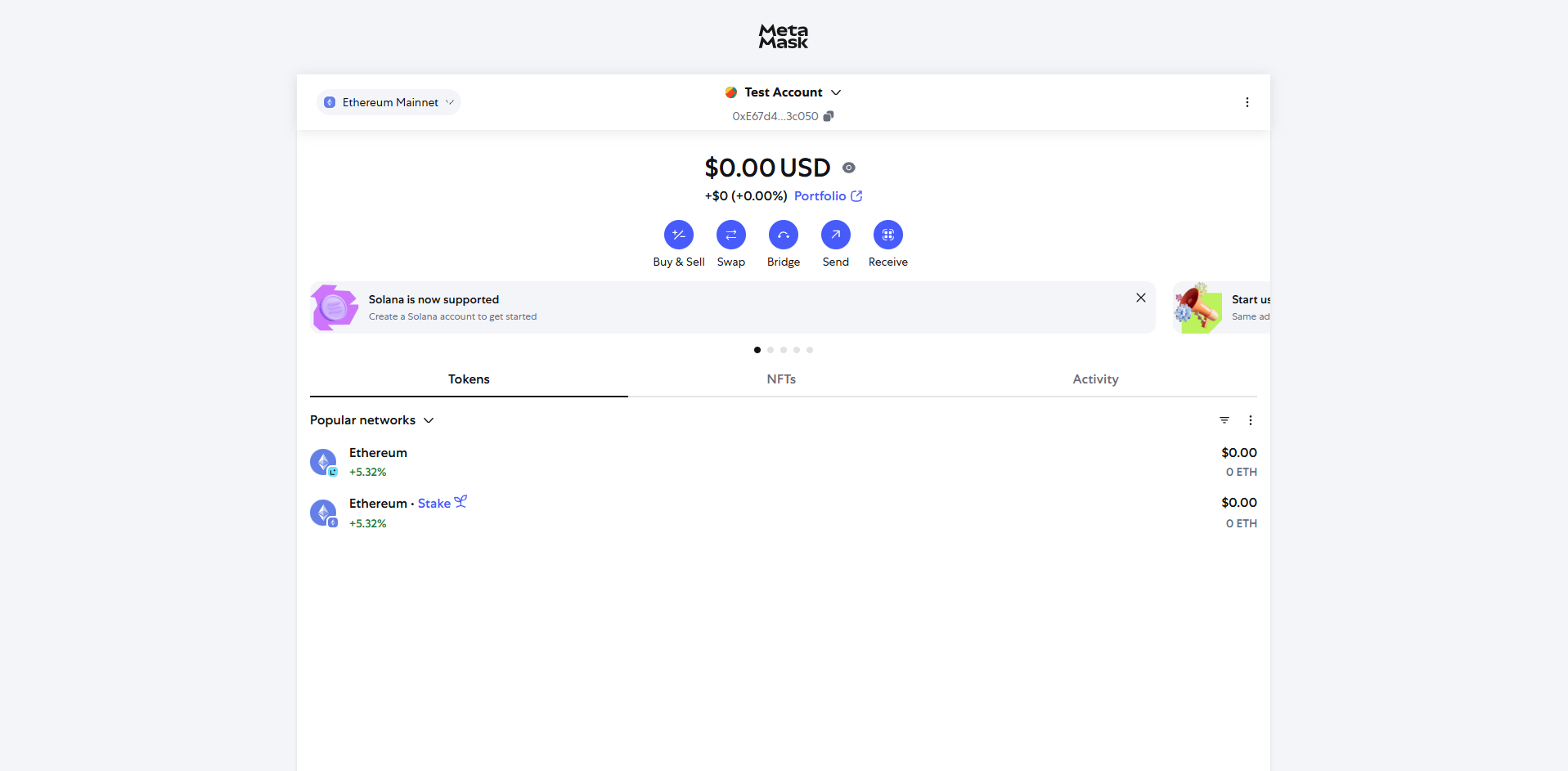Dismiss the Solana is now supported banner
1568x771 pixels.
(x=1140, y=298)
